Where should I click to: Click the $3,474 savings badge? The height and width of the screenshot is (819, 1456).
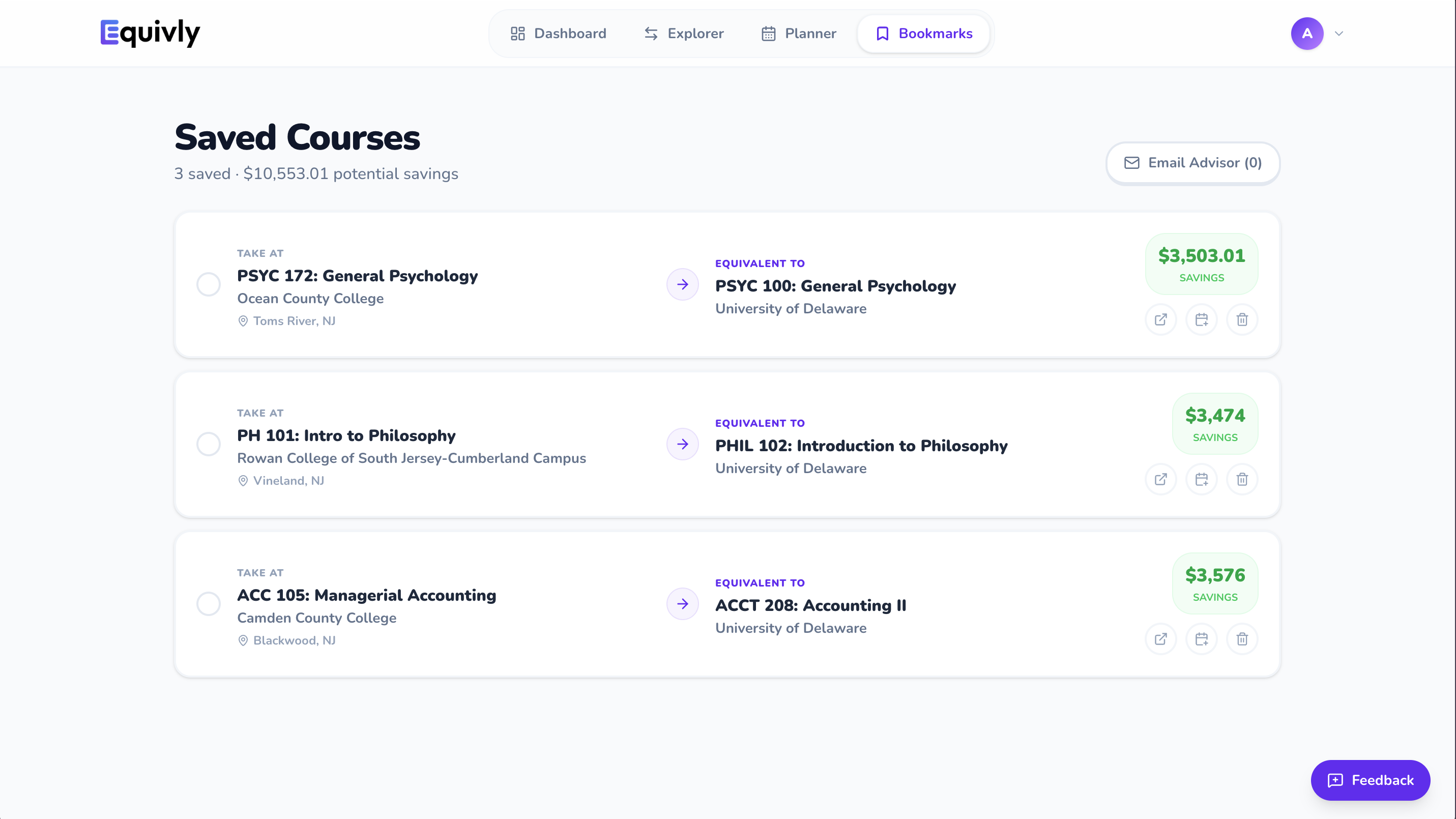[1215, 424]
